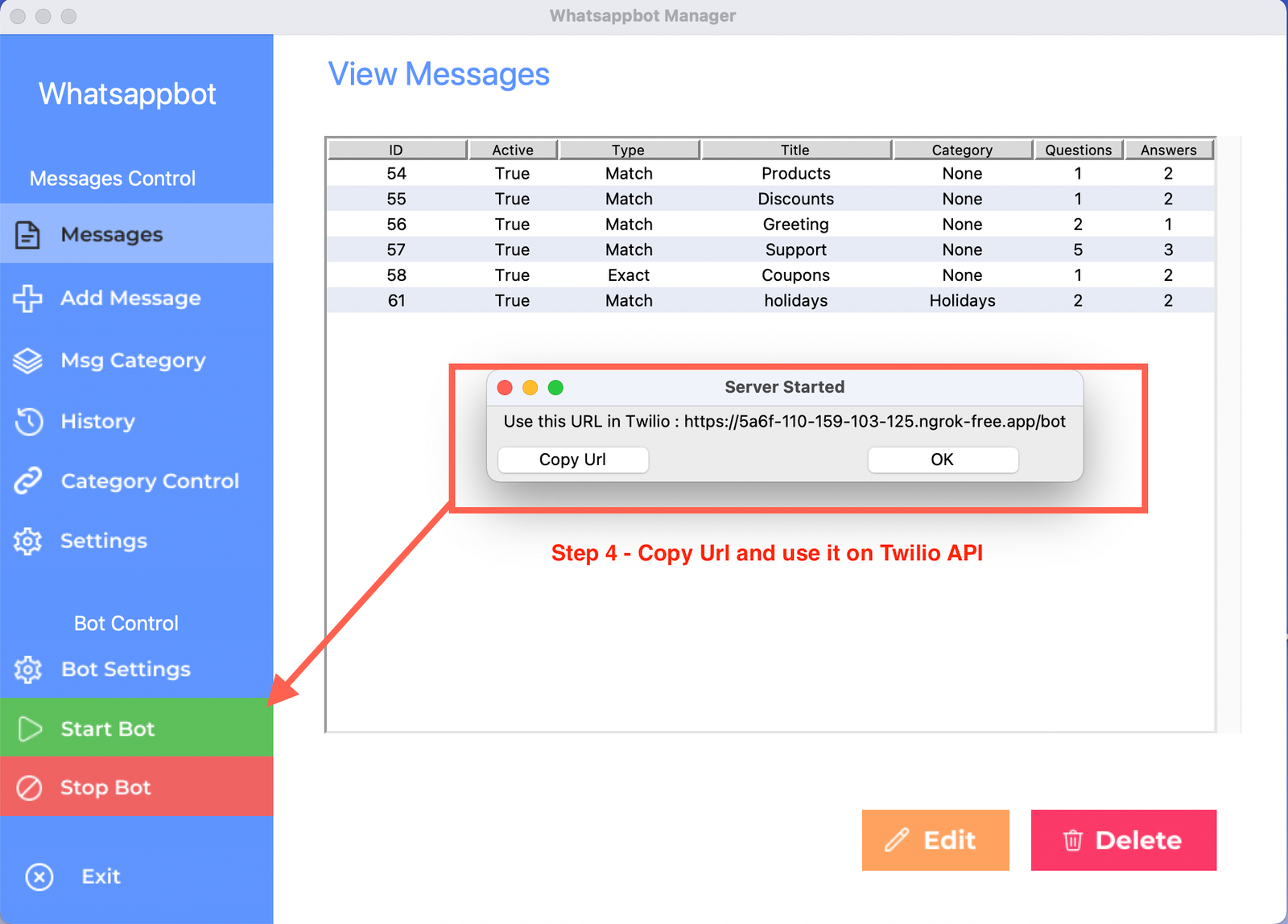This screenshot has height=924, width=1288.
Task: Click the Exit circled X icon
Action: click(39, 877)
